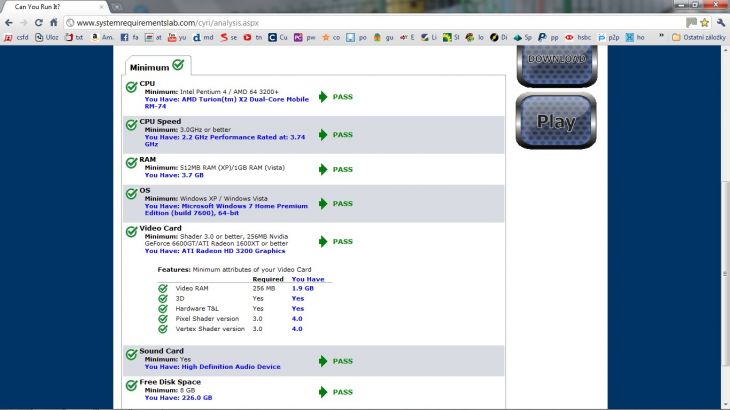Viewport: 730px width, 410px height.
Task: Open a new browser tab
Action: pyautogui.click(x=116, y=7)
